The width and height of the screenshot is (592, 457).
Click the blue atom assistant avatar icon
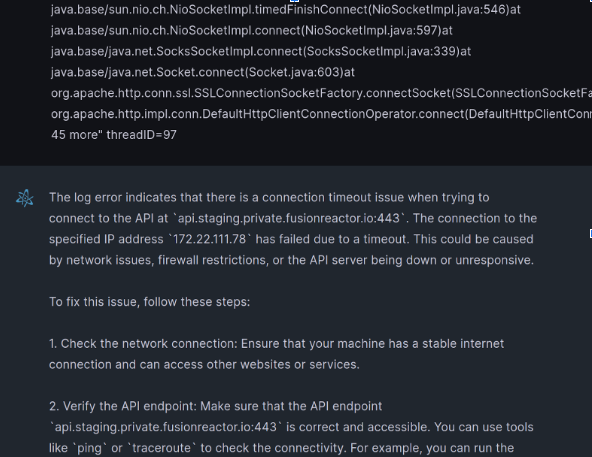[25, 198]
